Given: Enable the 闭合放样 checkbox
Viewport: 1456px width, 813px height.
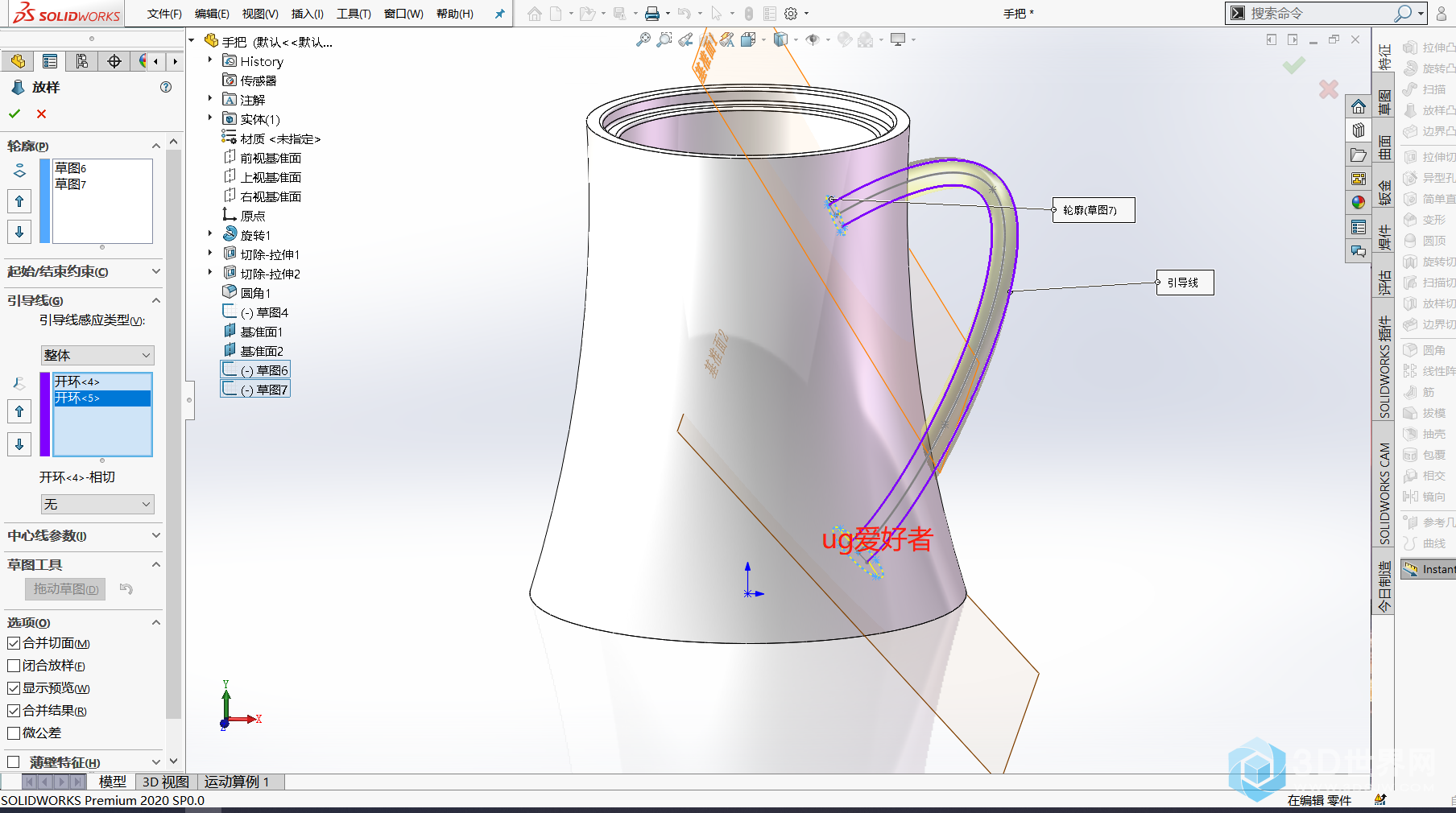Looking at the screenshot, I should [x=14, y=666].
